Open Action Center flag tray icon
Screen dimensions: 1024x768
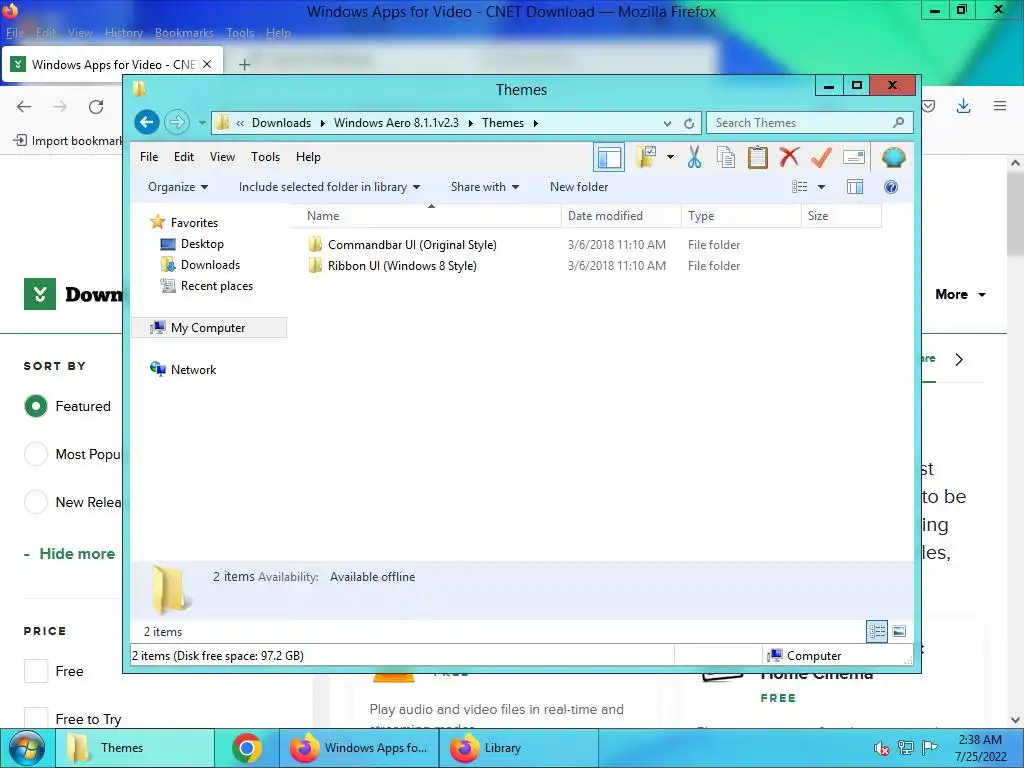point(930,748)
